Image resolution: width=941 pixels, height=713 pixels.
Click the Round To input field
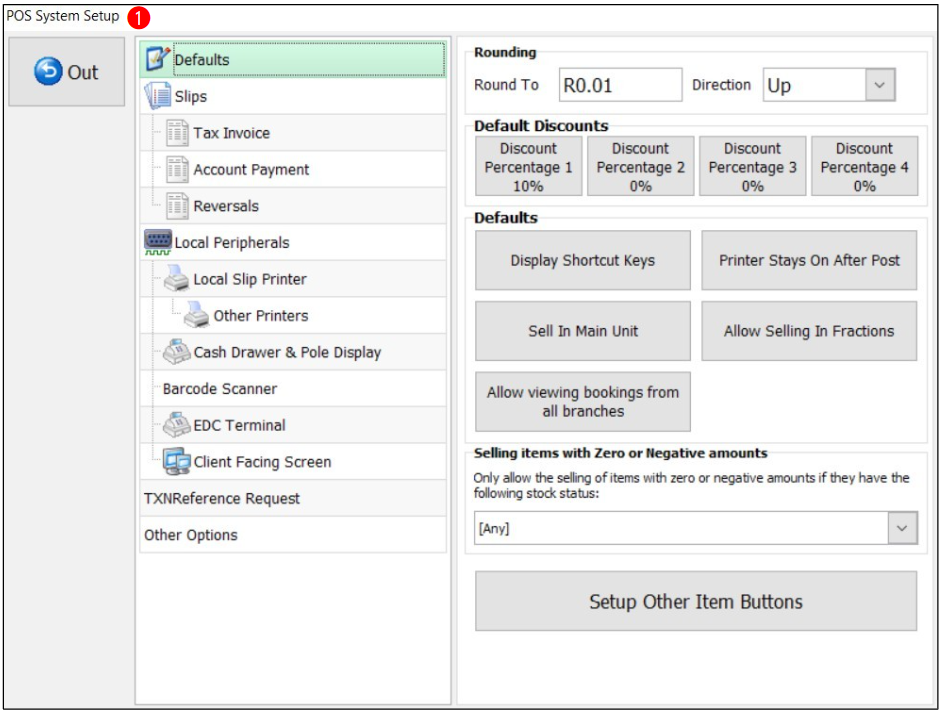621,85
